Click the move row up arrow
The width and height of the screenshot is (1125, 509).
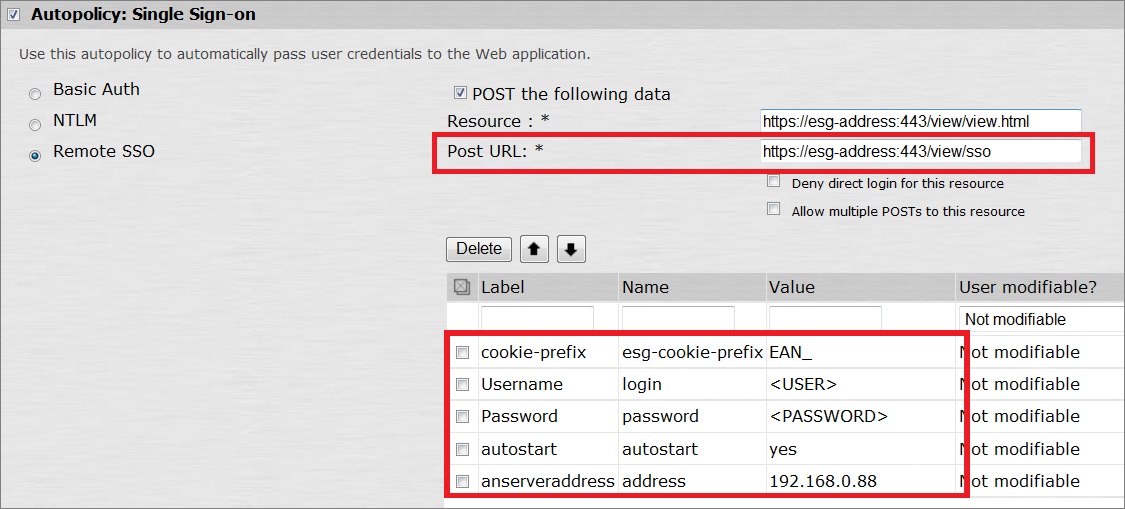534,249
